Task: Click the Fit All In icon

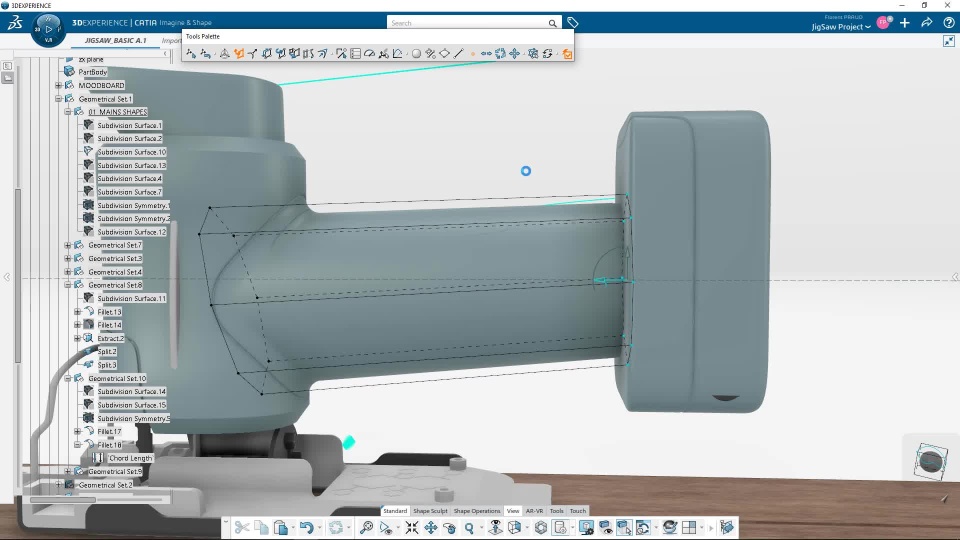Action: pyautogui.click(x=411, y=527)
